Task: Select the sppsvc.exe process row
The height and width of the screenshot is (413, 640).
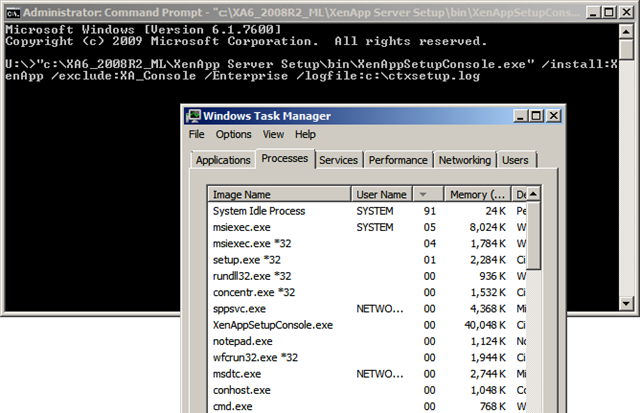Action: click(367, 309)
